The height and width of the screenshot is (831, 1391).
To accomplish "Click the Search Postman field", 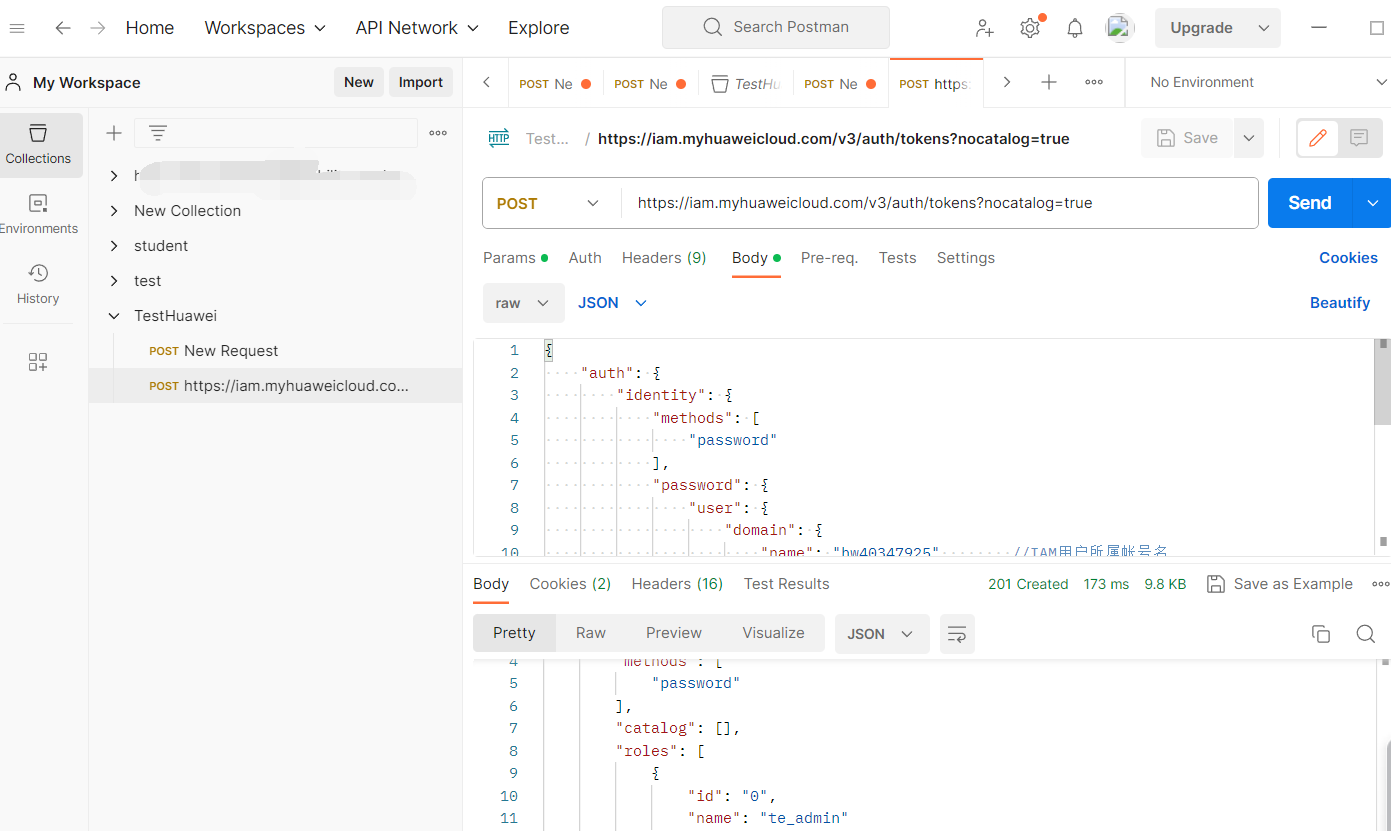I will 776,28.
